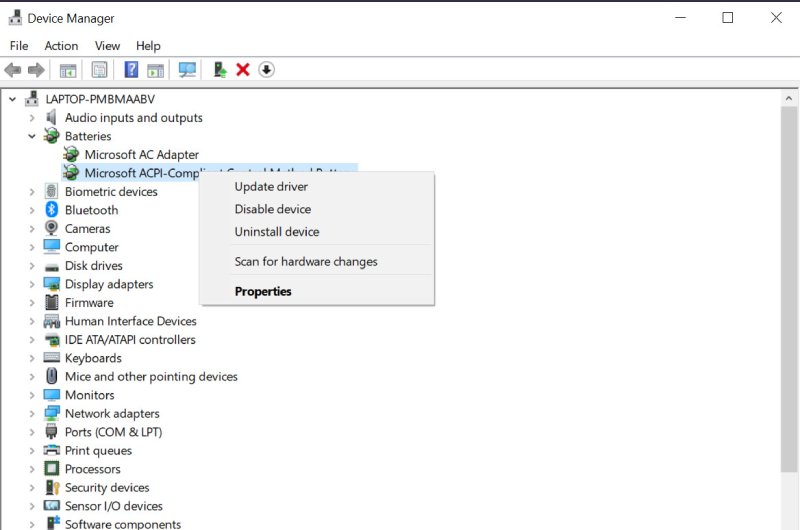
Task: Click the Batteries category icon
Action: (x=52, y=136)
